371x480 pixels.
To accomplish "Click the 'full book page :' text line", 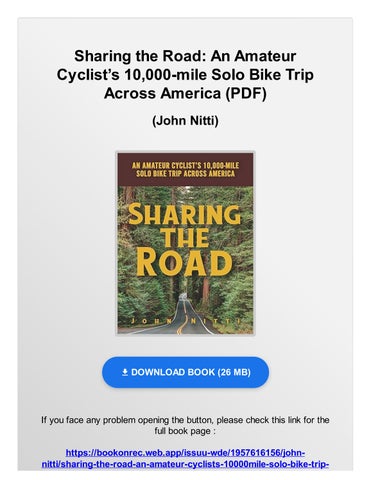I will (185, 431).
